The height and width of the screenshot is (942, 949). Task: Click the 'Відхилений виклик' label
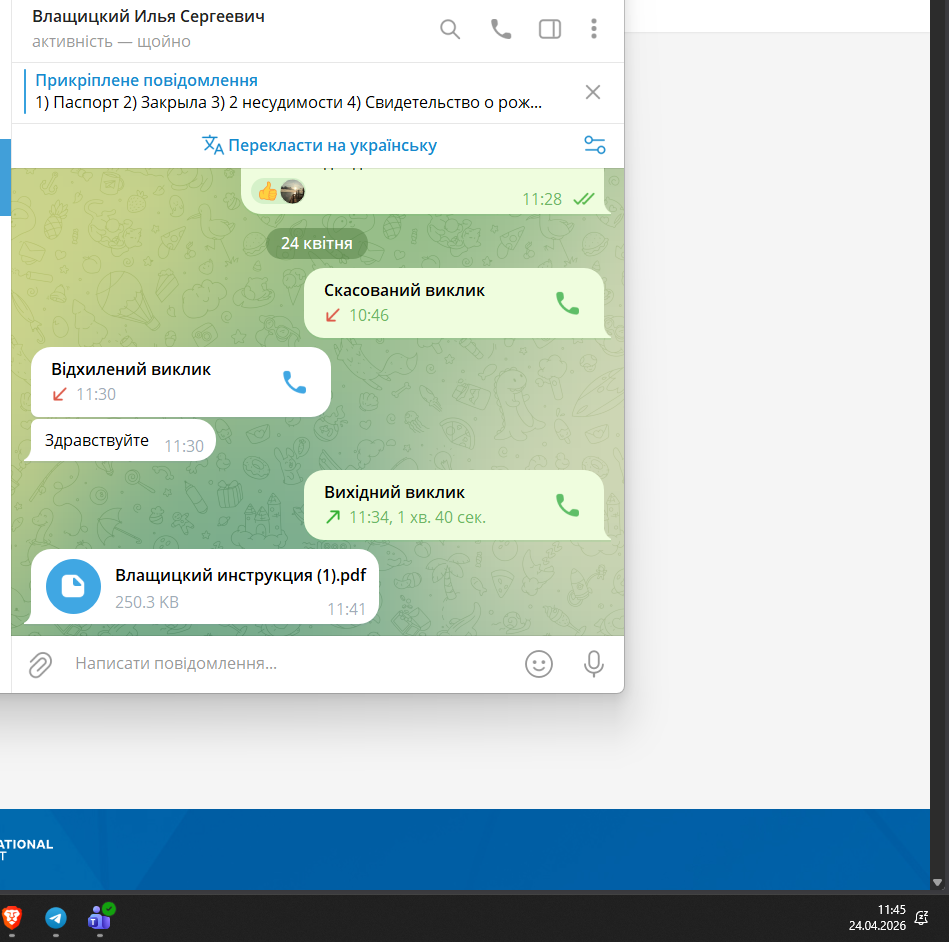coord(131,369)
